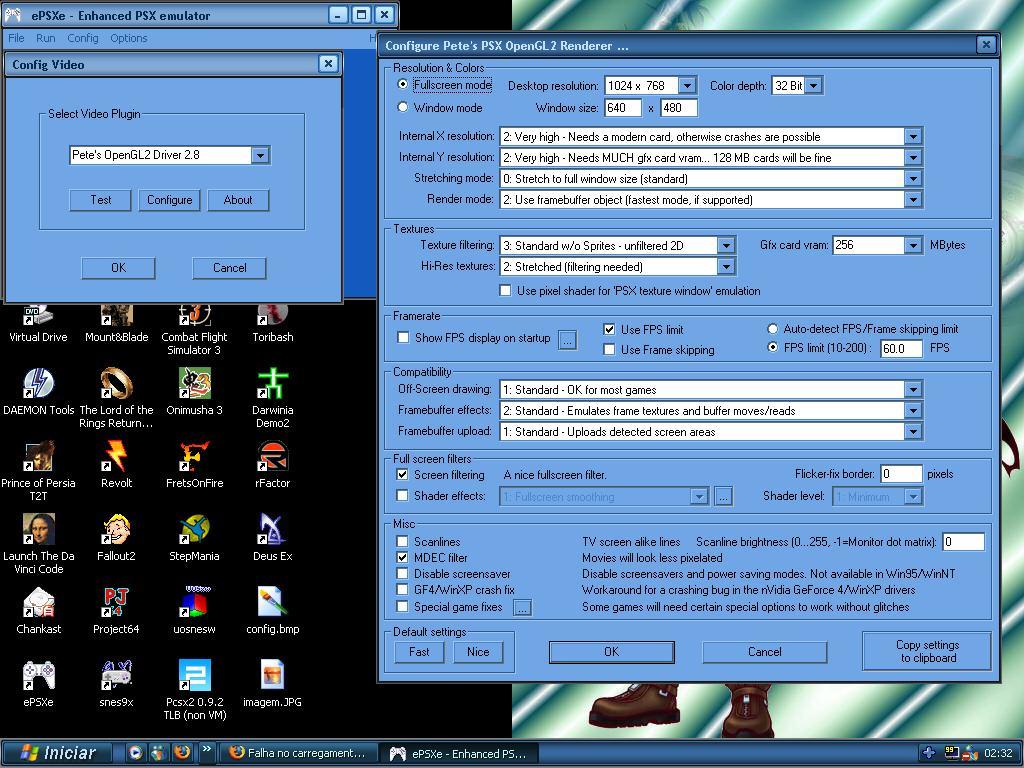Open the Virtual Drive desktop shortcut

(38, 325)
